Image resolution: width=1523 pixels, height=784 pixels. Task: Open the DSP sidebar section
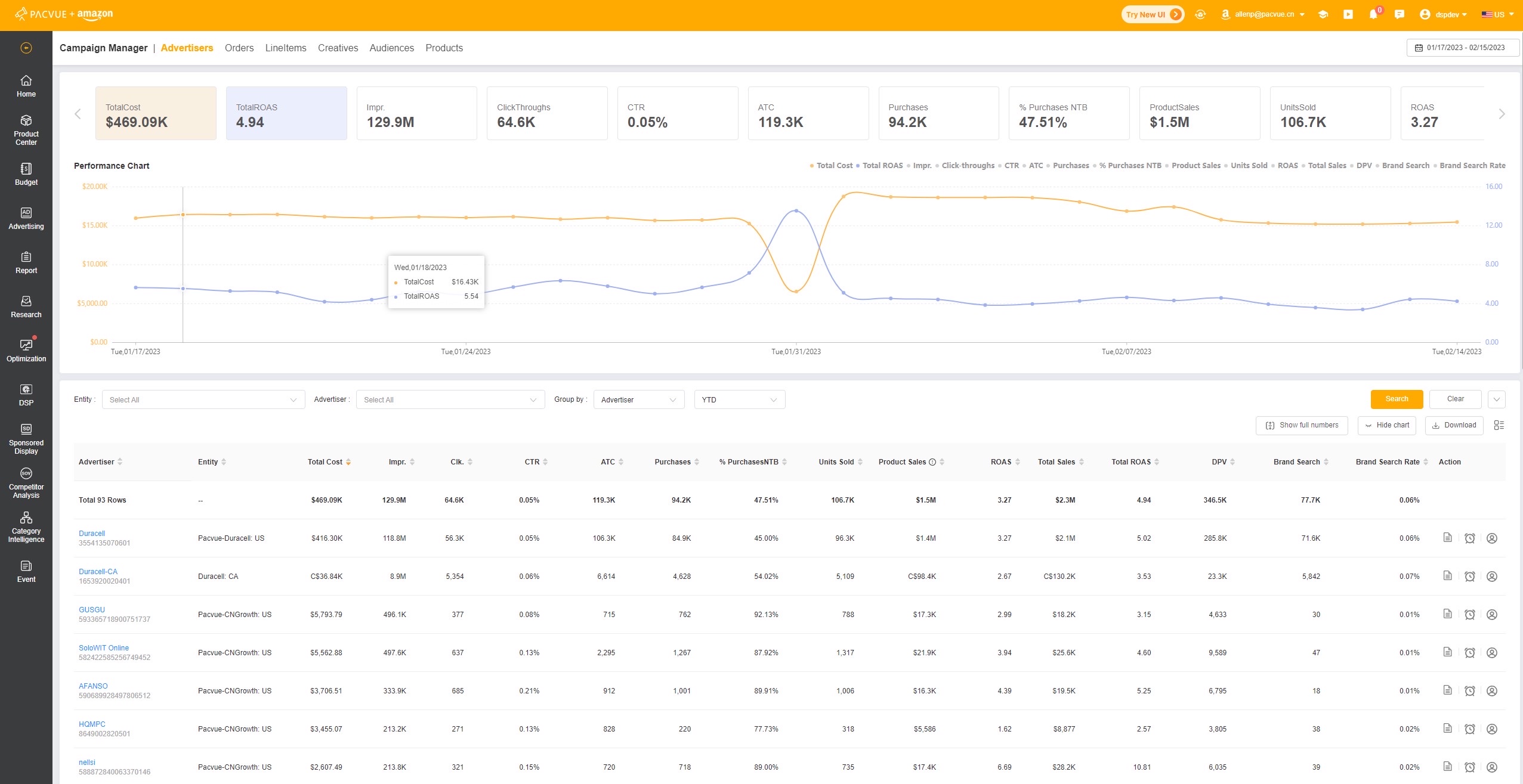[x=26, y=395]
